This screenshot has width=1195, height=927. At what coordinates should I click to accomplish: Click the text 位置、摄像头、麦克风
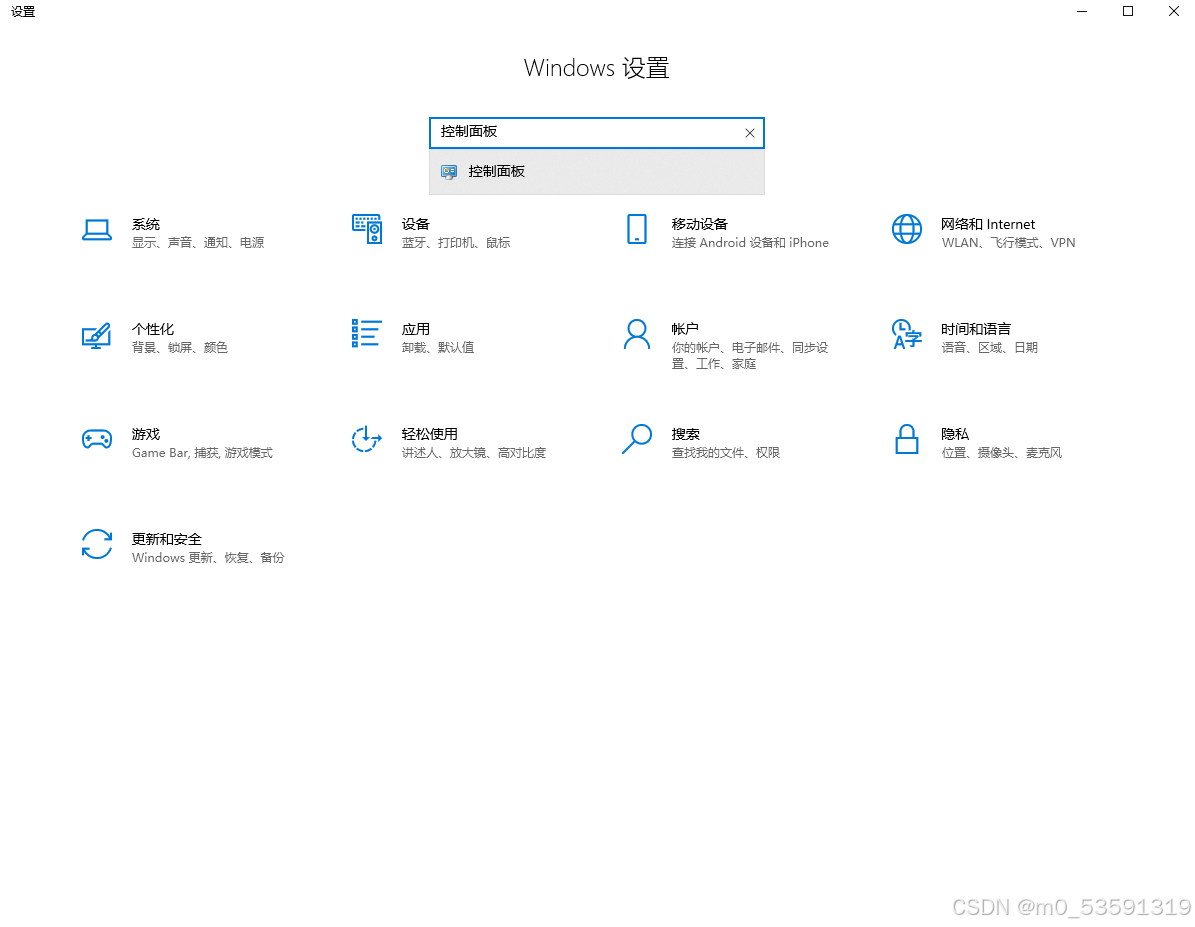1001,453
